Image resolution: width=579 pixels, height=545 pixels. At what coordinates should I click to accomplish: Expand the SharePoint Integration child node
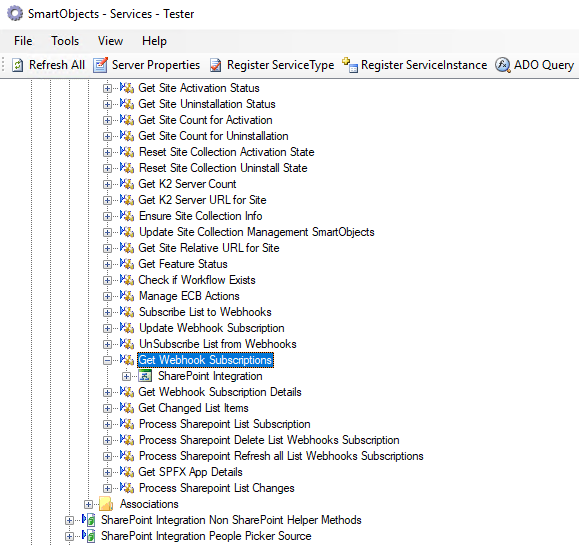point(126,376)
